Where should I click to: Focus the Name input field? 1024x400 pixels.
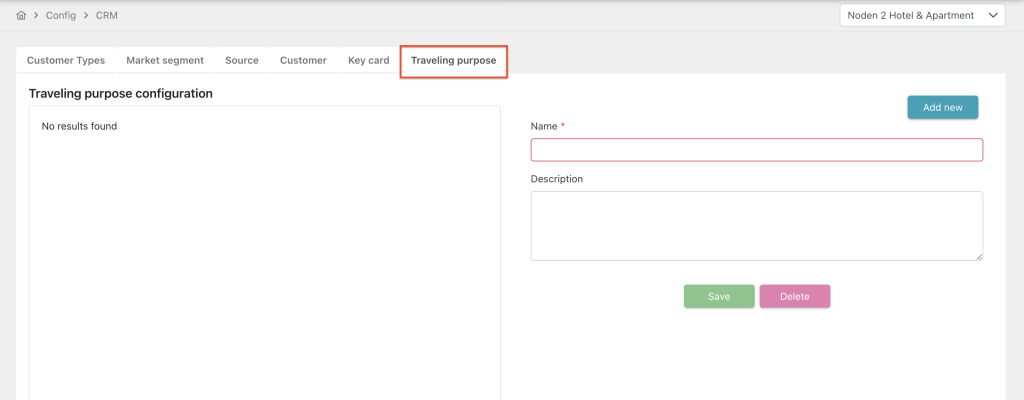756,150
